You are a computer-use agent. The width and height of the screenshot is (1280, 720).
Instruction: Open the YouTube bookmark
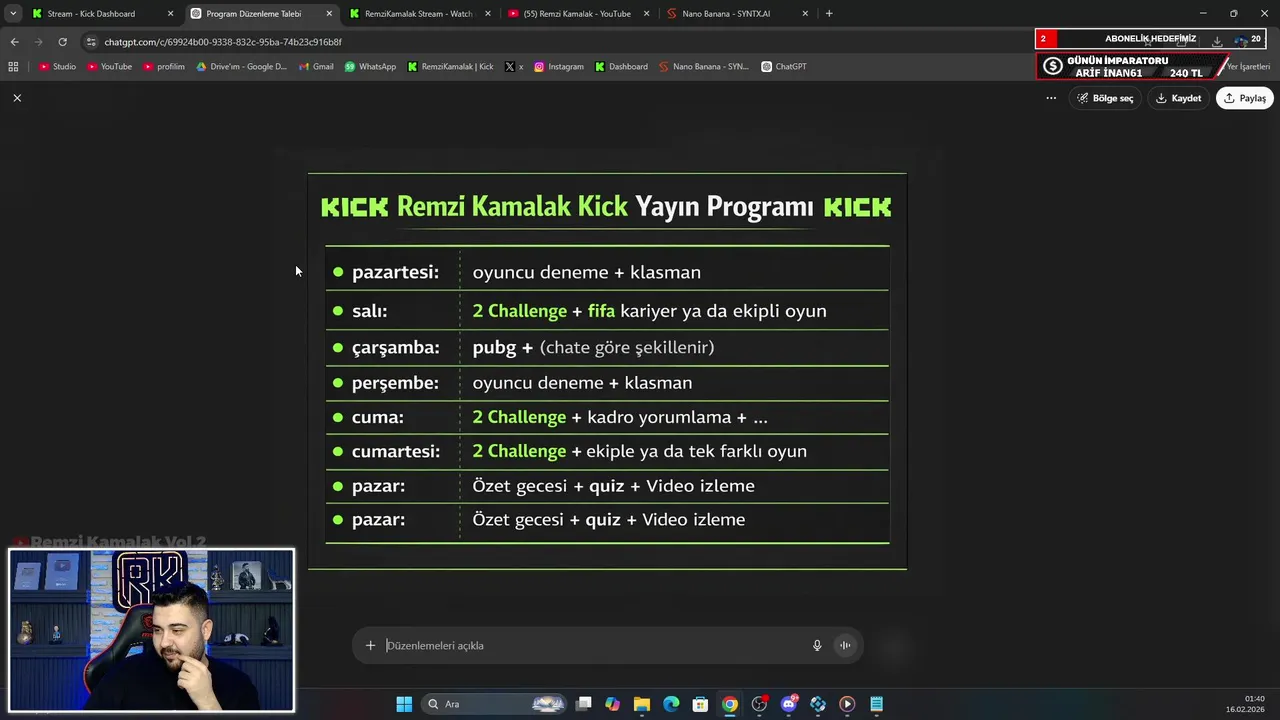(109, 67)
